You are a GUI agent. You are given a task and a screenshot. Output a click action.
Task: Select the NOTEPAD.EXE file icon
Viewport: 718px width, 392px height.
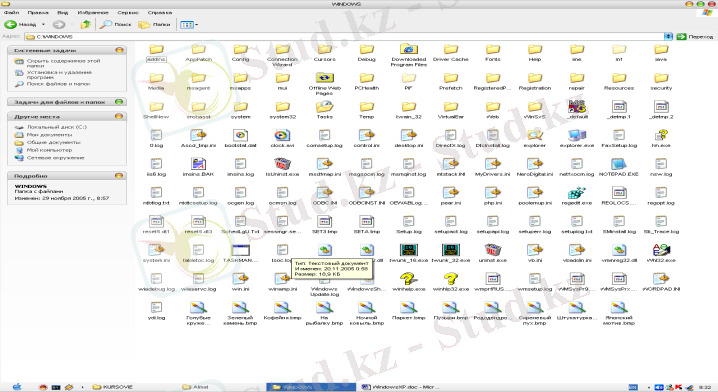619,164
